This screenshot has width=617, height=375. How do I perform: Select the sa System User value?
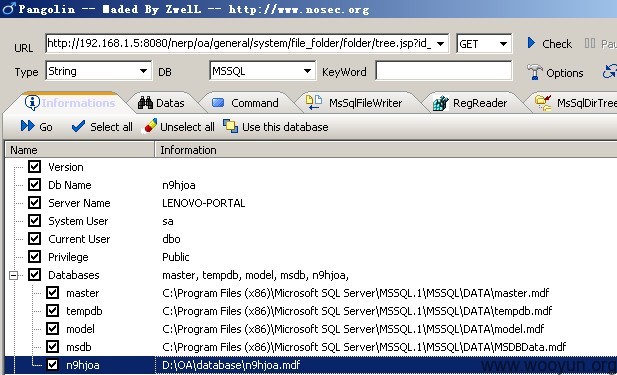168,222
